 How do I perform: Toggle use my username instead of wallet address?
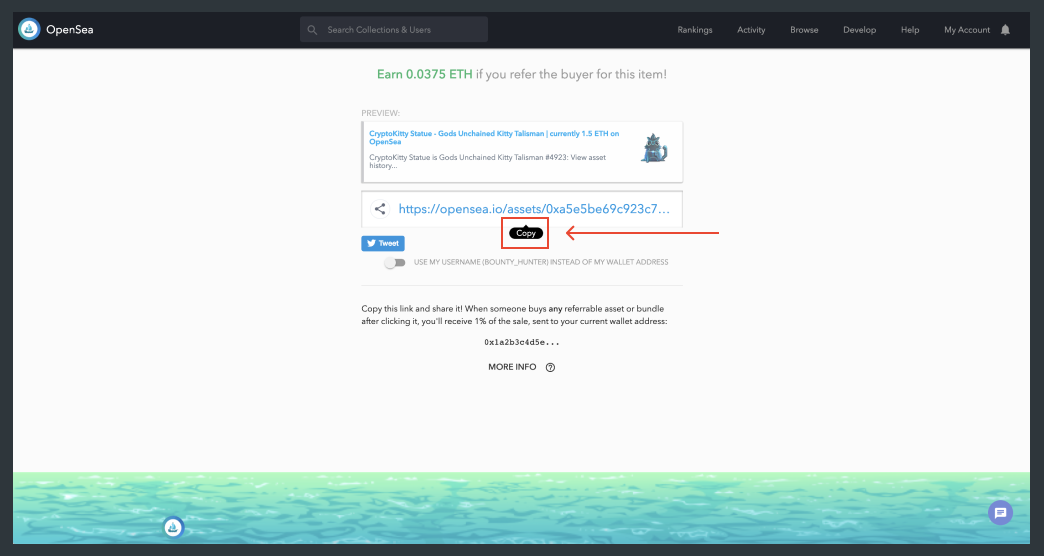pos(395,262)
